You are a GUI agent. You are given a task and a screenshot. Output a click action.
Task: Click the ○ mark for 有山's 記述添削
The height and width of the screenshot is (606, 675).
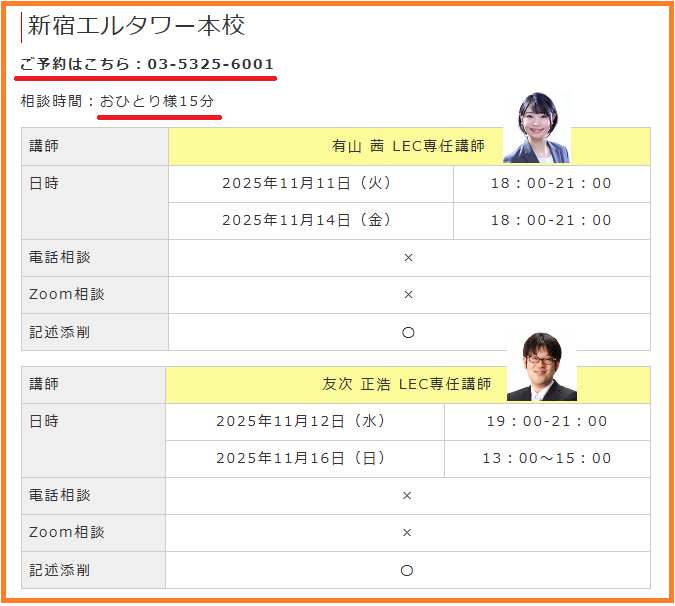(408, 333)
